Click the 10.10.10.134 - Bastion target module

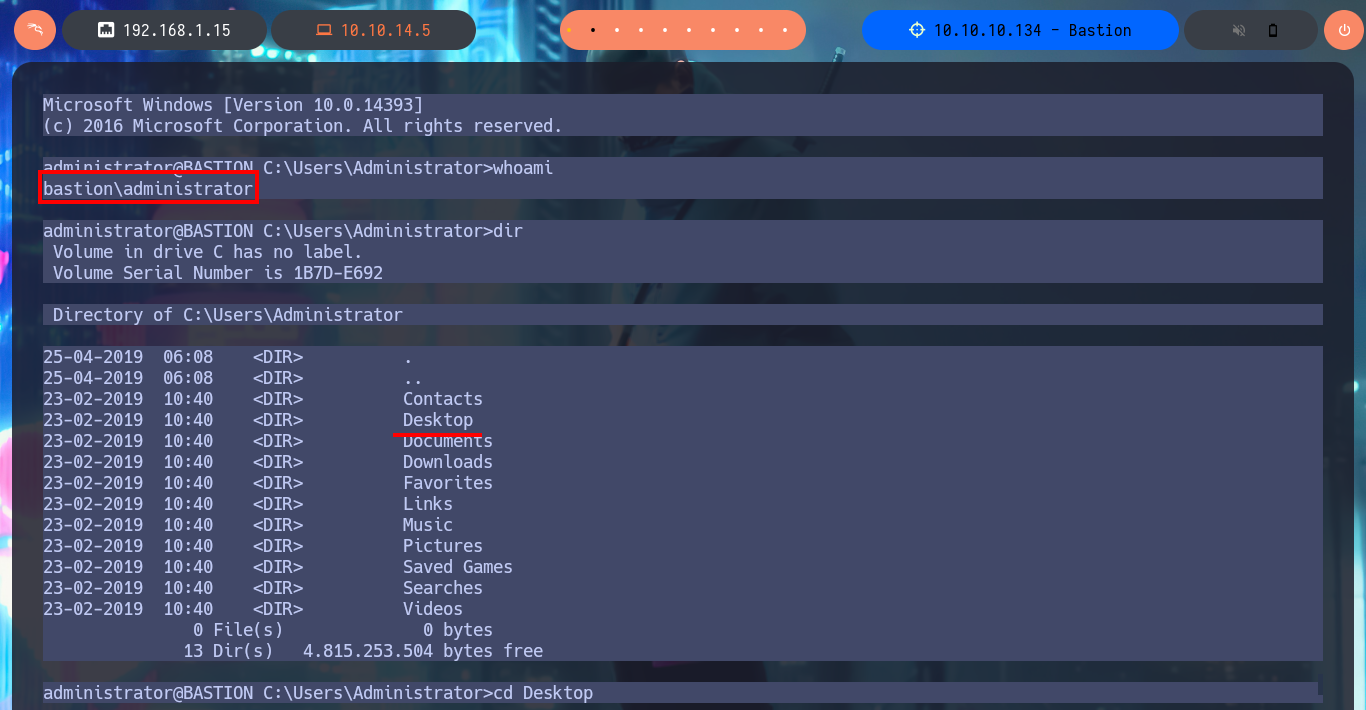point(1021,30)
